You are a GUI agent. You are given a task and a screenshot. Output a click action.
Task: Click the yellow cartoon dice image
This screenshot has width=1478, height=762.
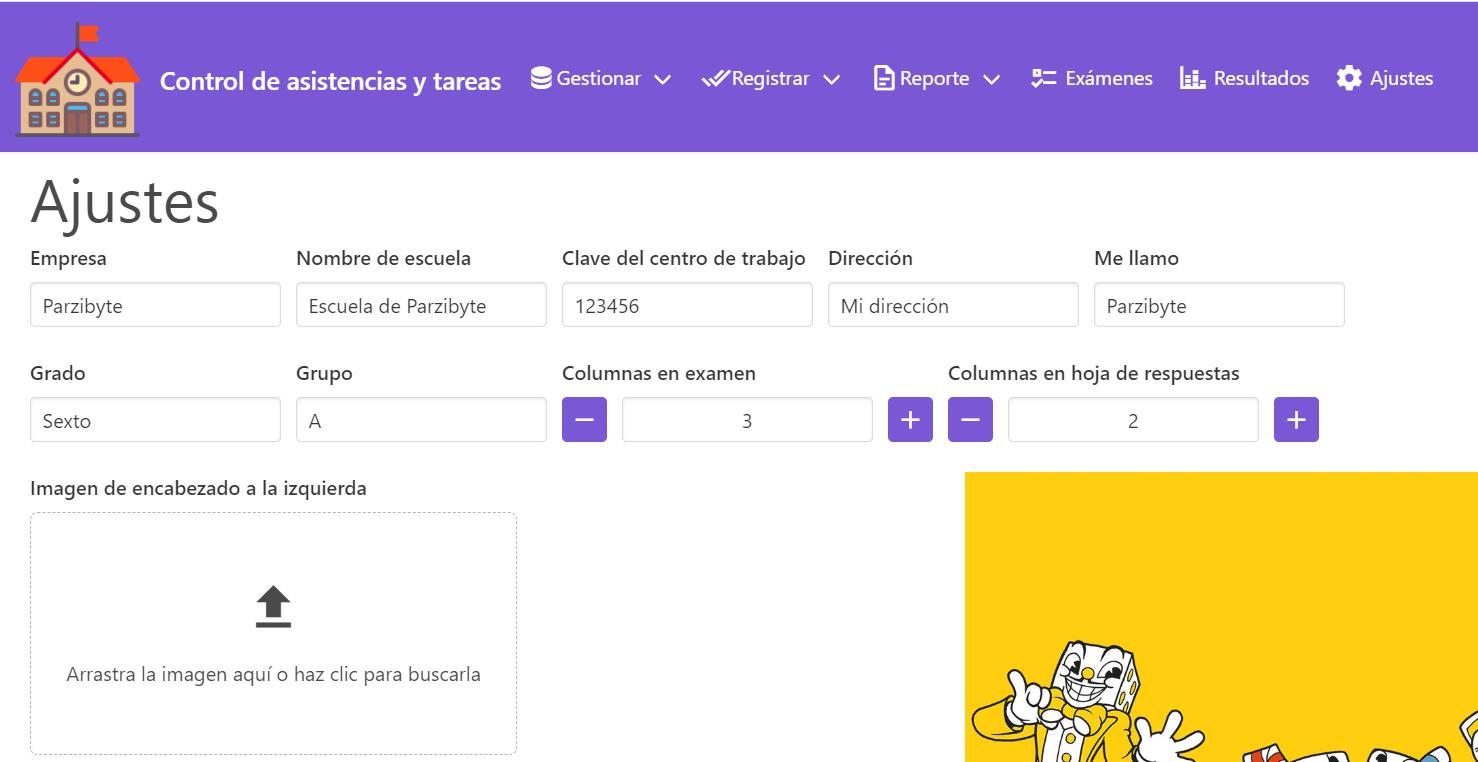coord(1221,617)
